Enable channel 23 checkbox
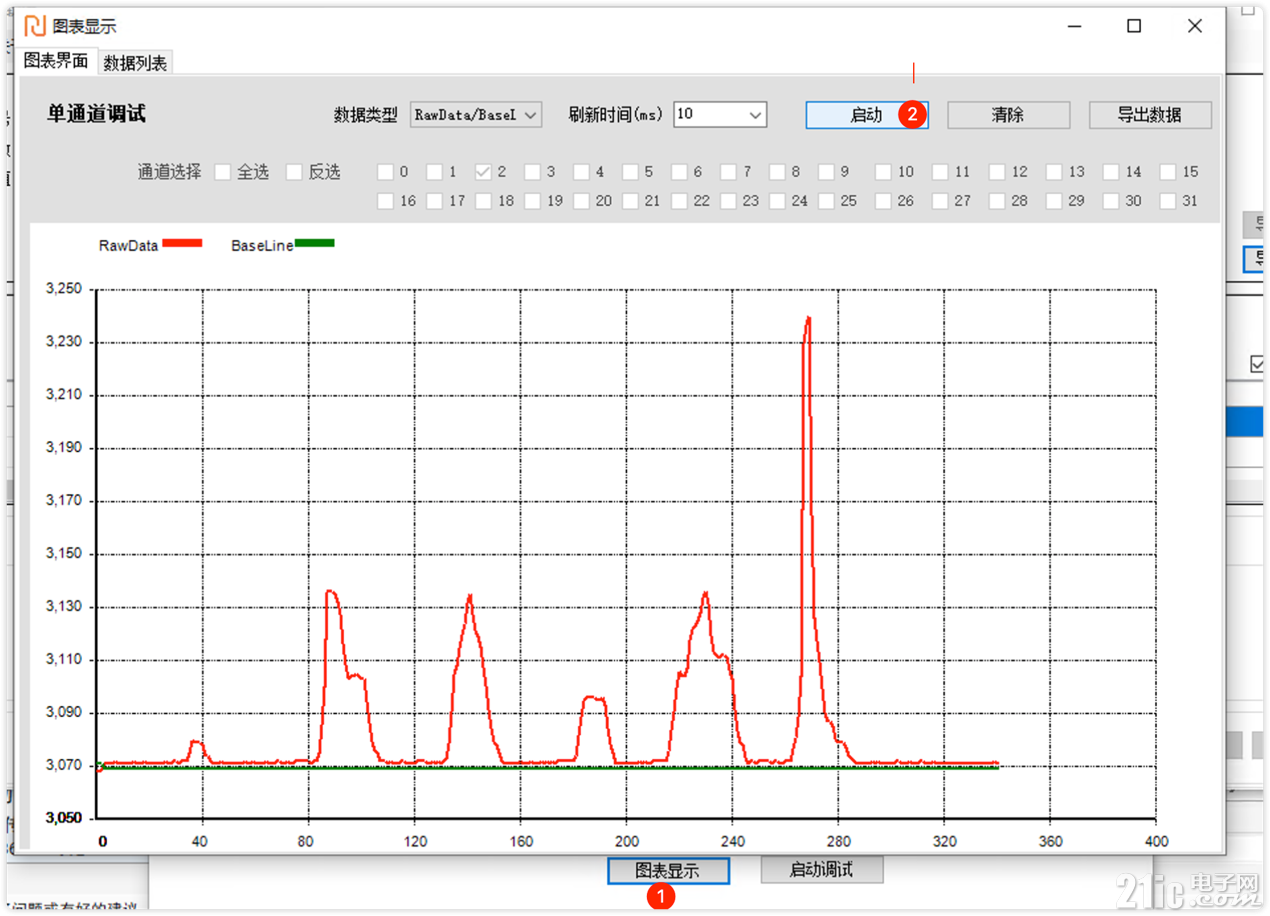Image resolution: width=1270 pixels, height=916 pixels. [729, 201]
